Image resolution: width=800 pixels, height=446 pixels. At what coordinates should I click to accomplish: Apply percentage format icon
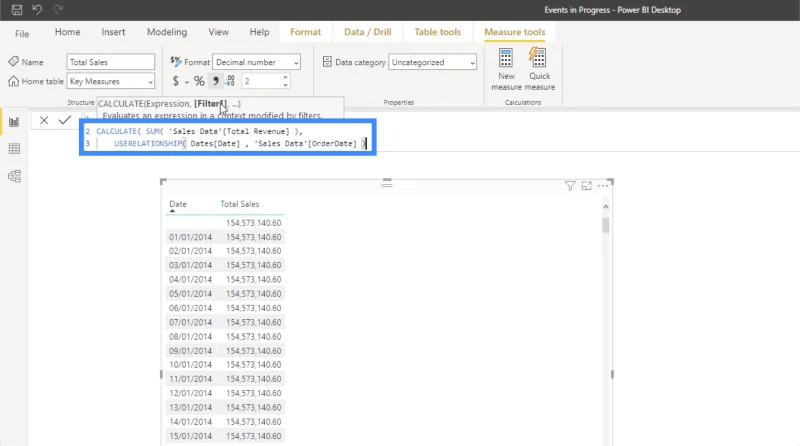[x=199, y=81]
